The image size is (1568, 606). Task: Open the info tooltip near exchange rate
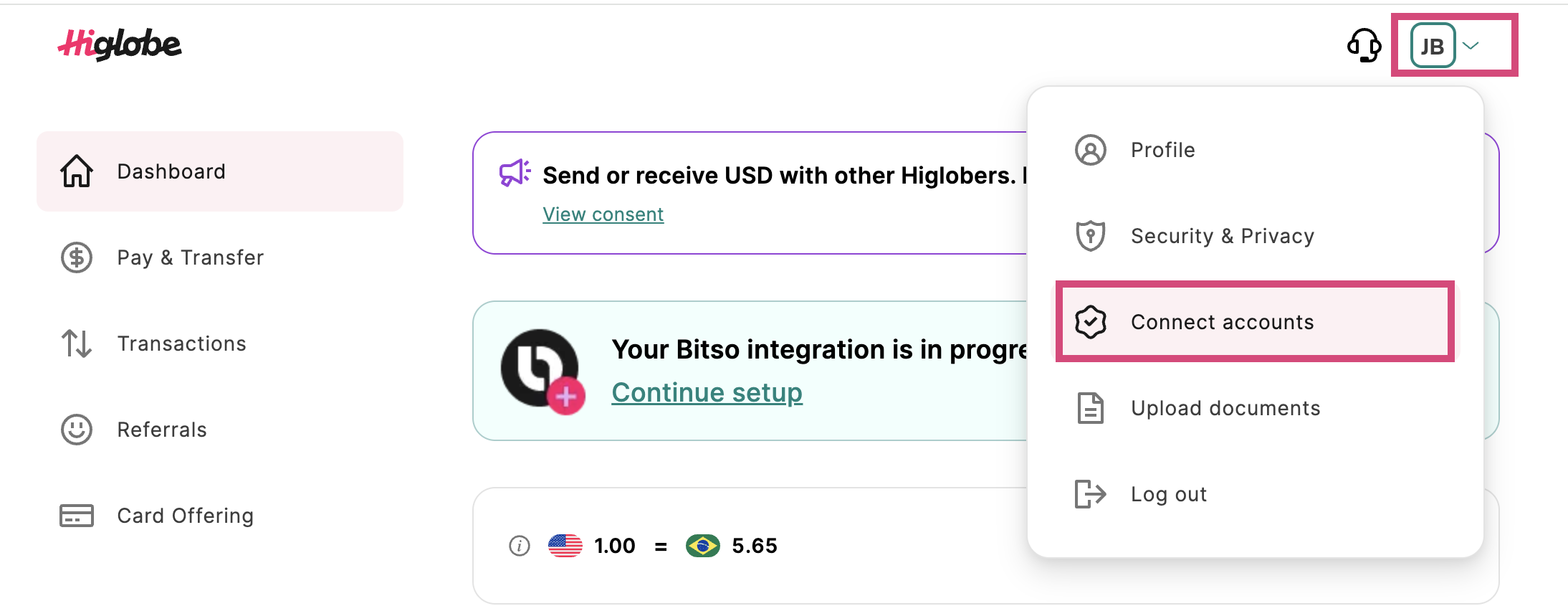pyautogui.click(x=518, y=546)
